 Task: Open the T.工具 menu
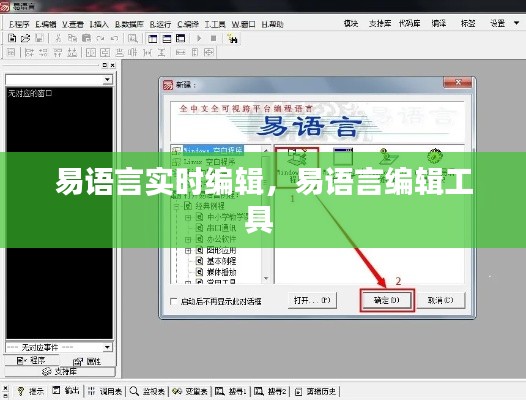[215, 24]
